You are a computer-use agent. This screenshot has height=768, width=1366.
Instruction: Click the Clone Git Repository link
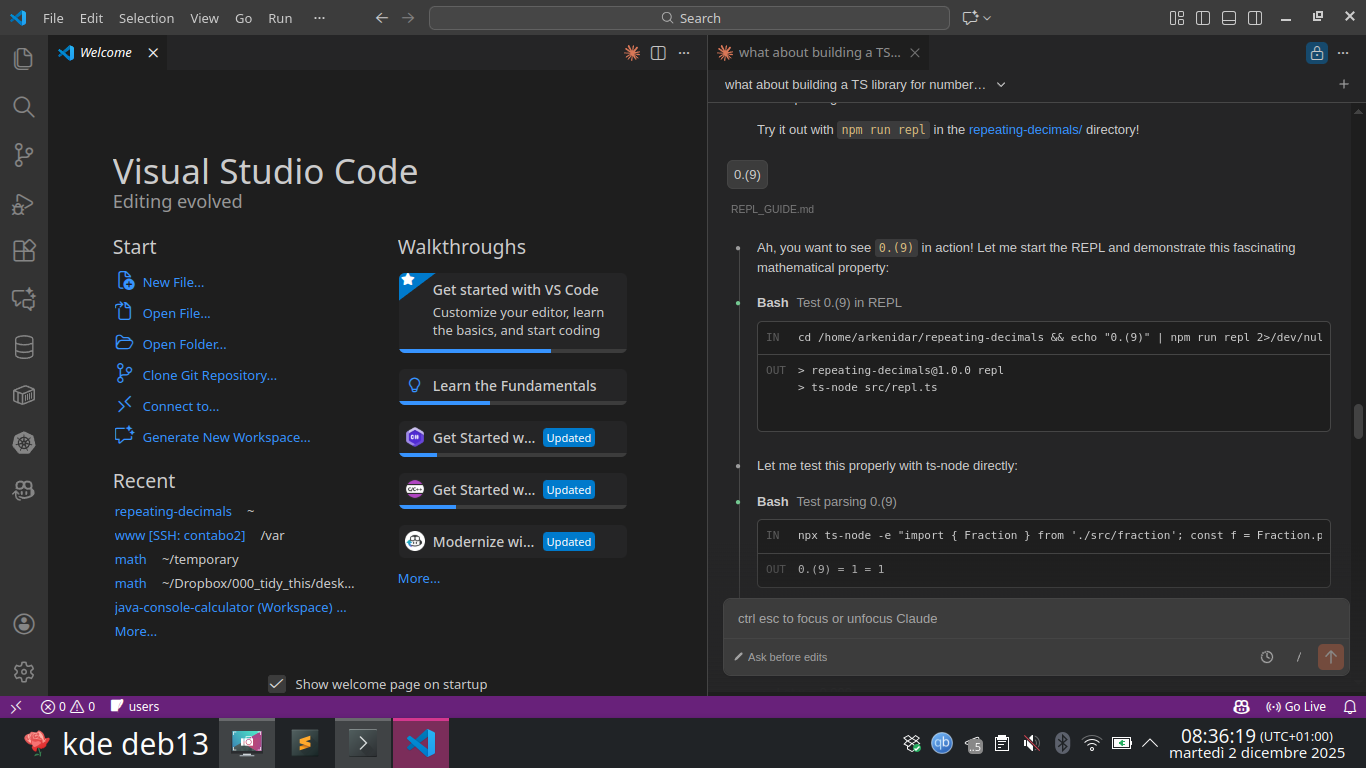point(209,375)
